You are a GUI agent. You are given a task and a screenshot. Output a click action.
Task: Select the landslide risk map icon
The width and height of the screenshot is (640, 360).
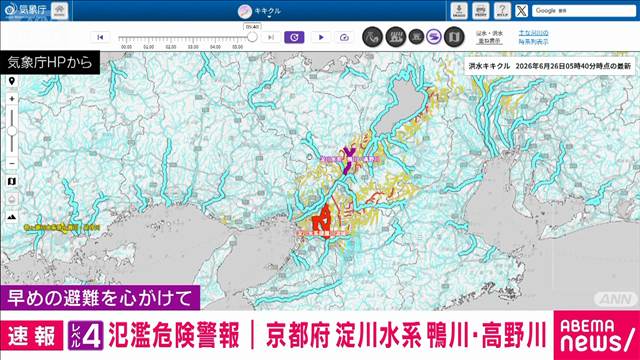[372, 37]
